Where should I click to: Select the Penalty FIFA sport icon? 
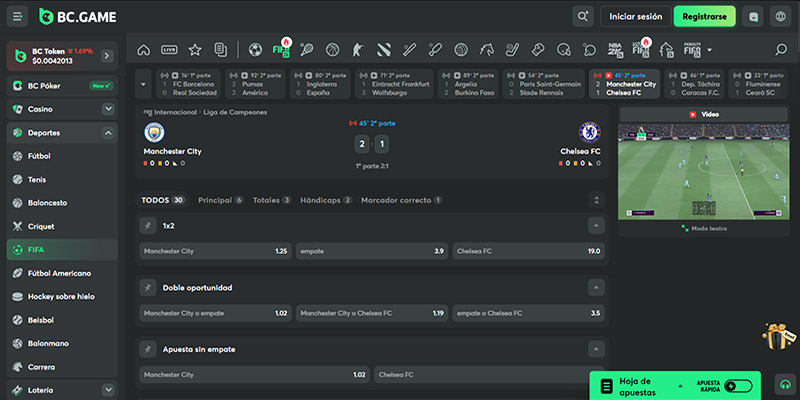point(692,49)
